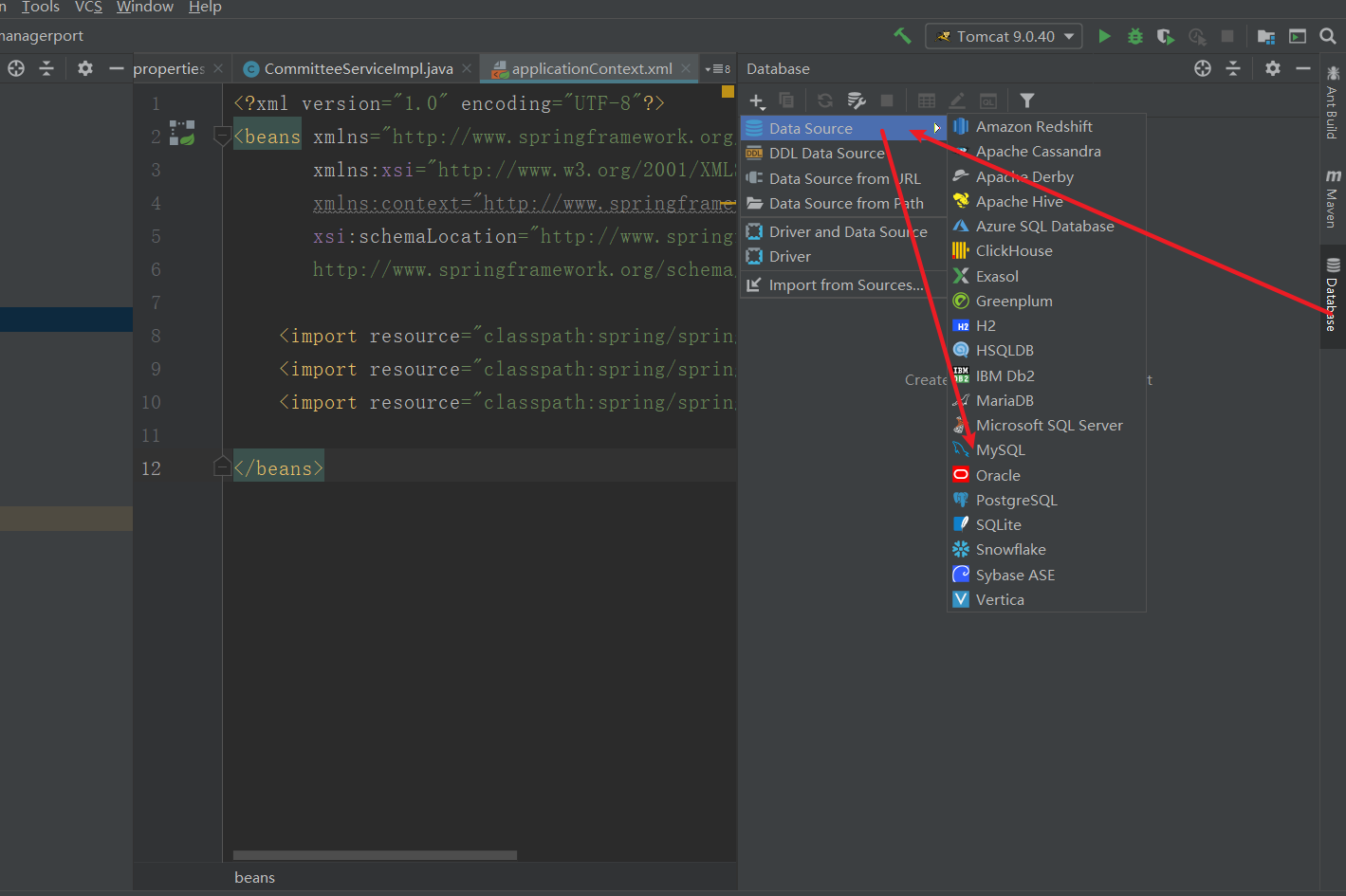
Task: Select Data Source submenu entry
Action: tap(843, 128)
